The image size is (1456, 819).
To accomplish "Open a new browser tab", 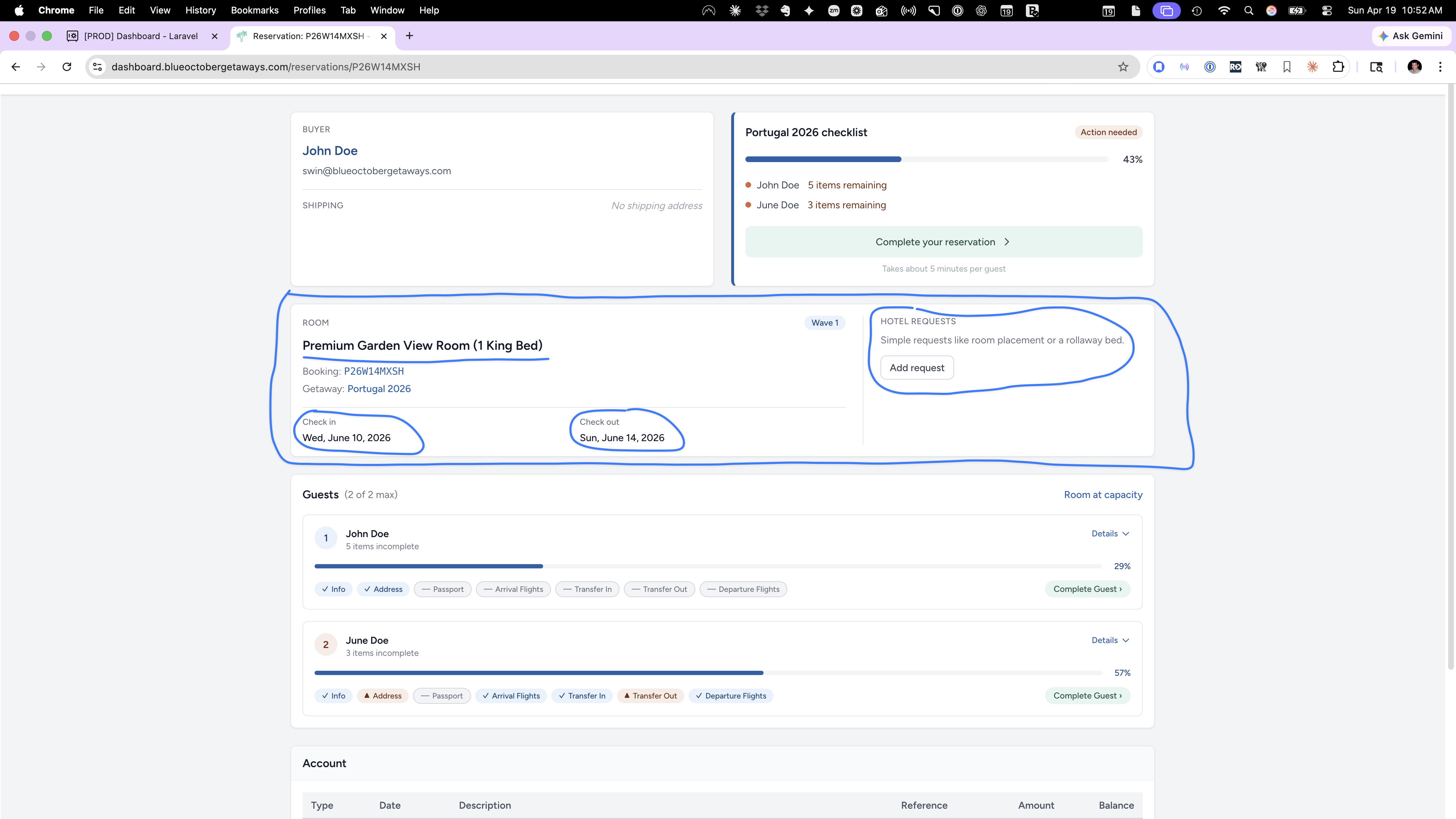I will coord(409,36).
